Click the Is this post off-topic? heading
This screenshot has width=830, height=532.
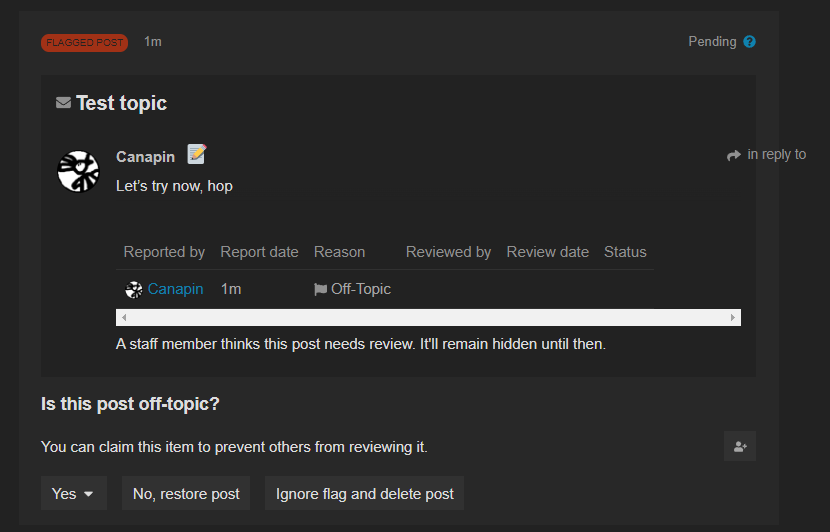tap(130, 404)
